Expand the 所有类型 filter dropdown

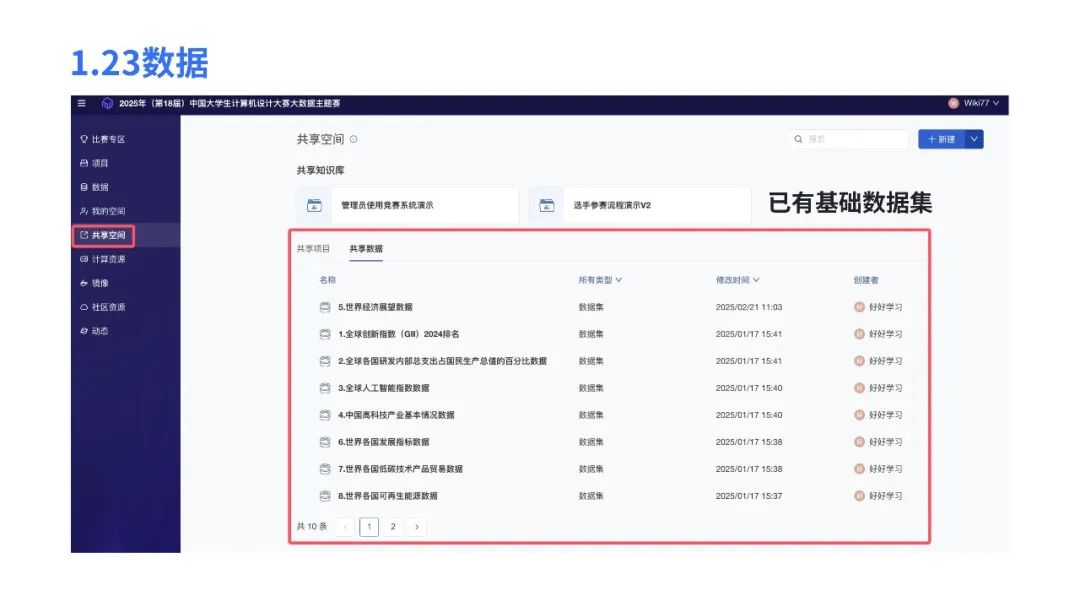(x=600, y=280)
